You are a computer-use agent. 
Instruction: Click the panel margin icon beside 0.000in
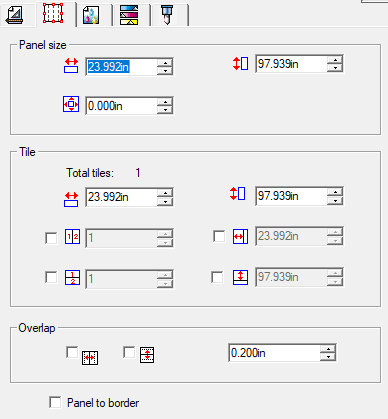[71, 104]
